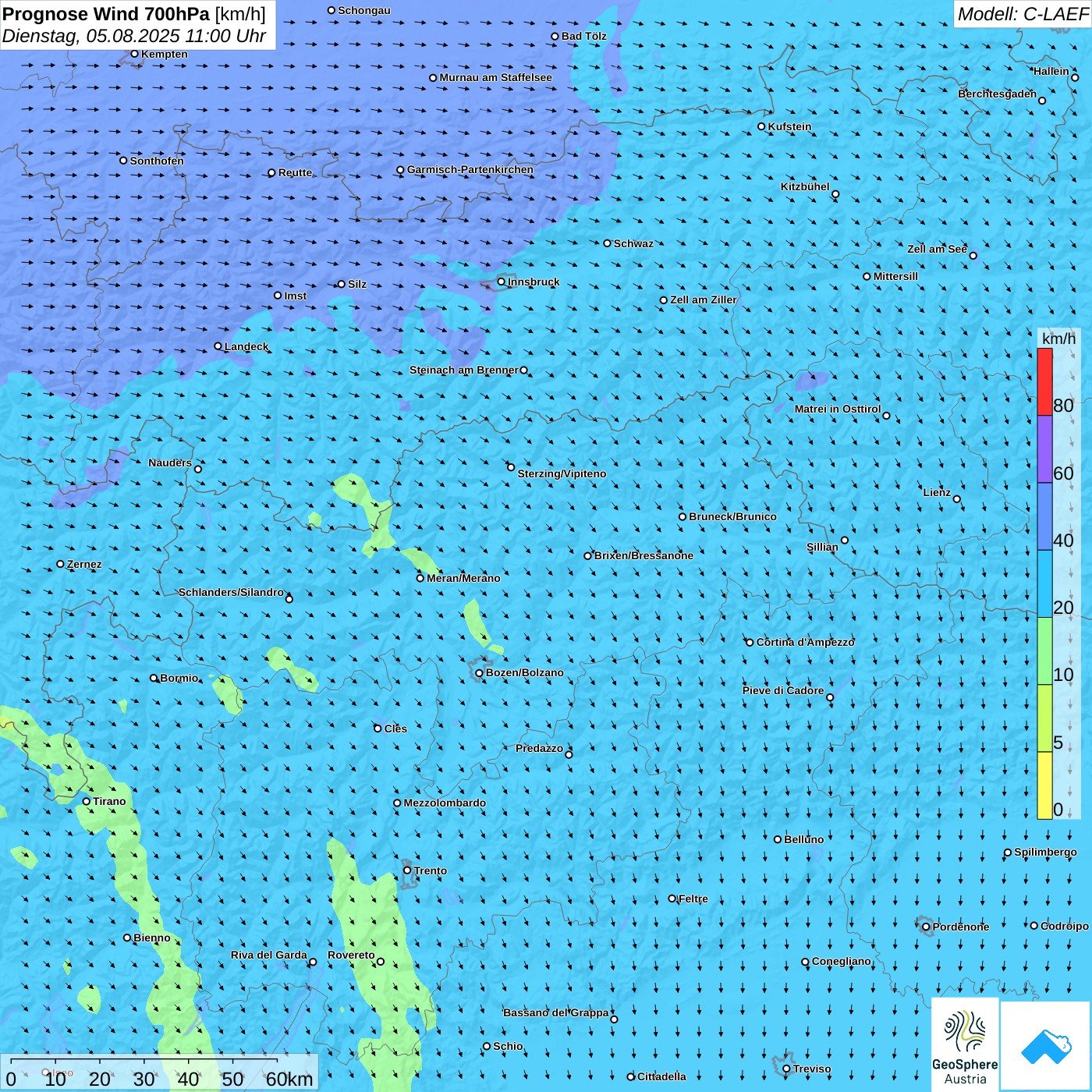Click the Kitzbühel label
Viewport: 1092px width, 1092px height.
[805, 186]
